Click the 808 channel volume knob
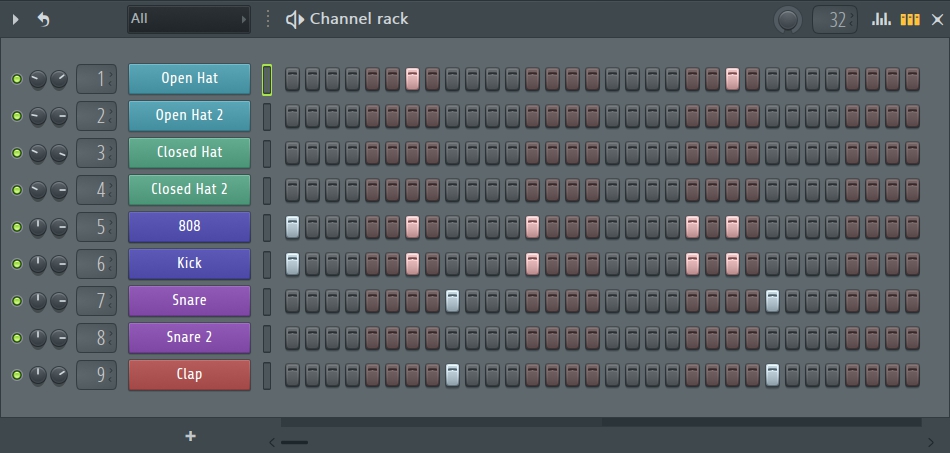The image size is (950, 453). tap(59, 227)
